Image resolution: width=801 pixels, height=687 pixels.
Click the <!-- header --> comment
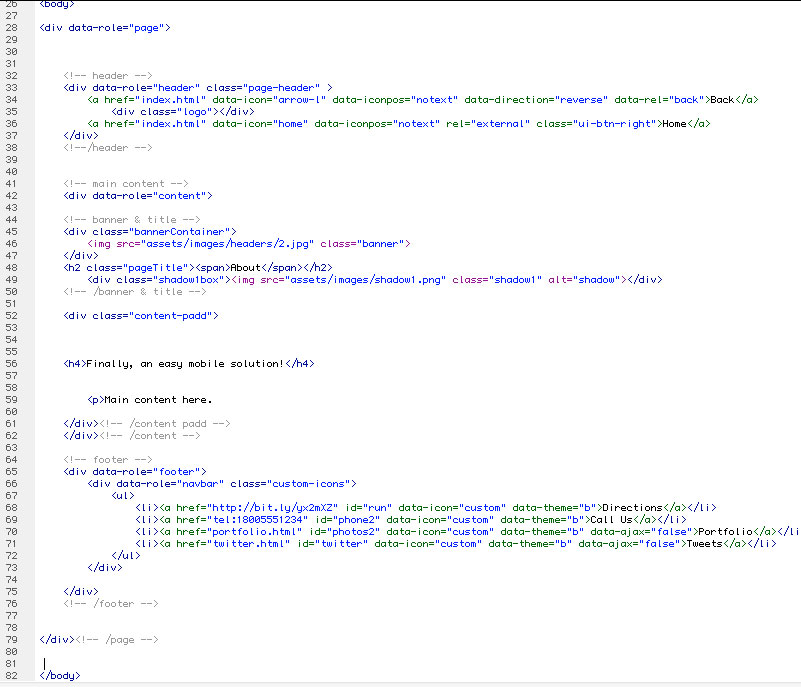point(108,76)
